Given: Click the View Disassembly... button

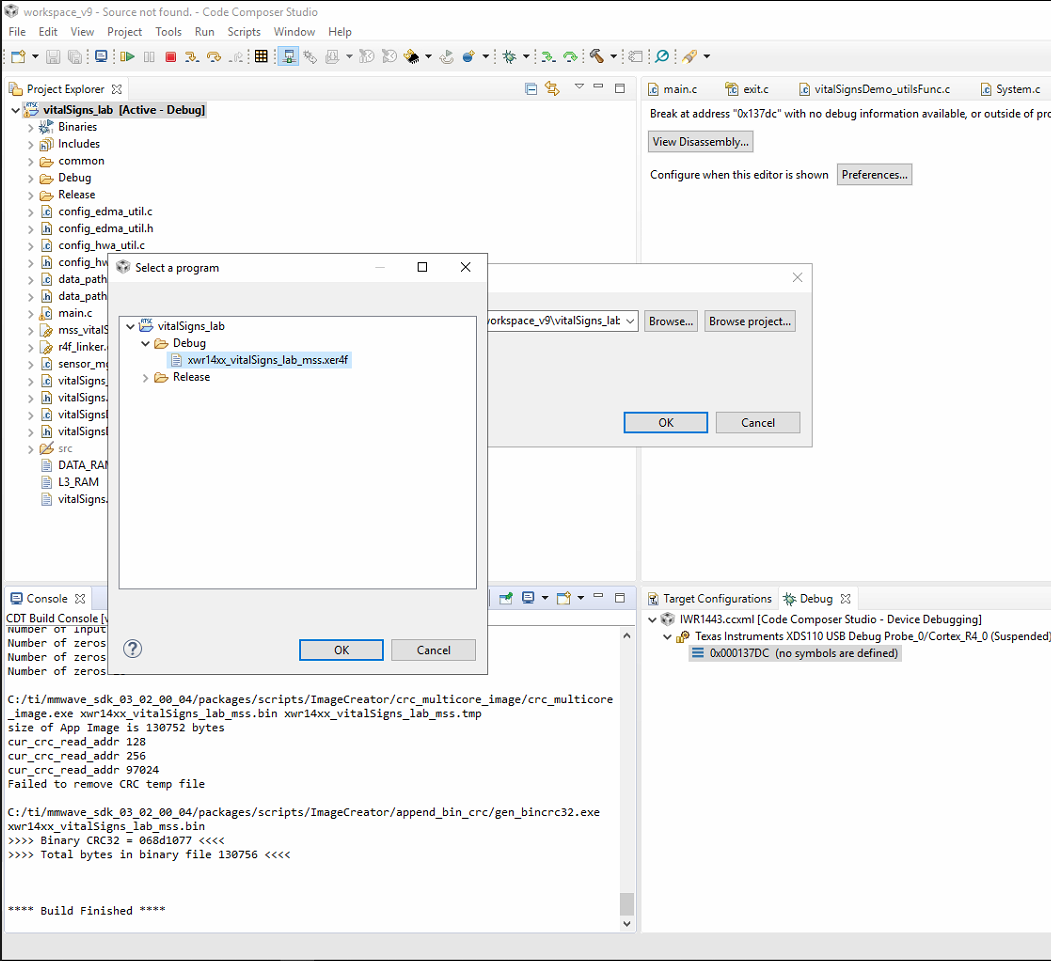Looking at the screenshot, I should [x=700, y=141].
